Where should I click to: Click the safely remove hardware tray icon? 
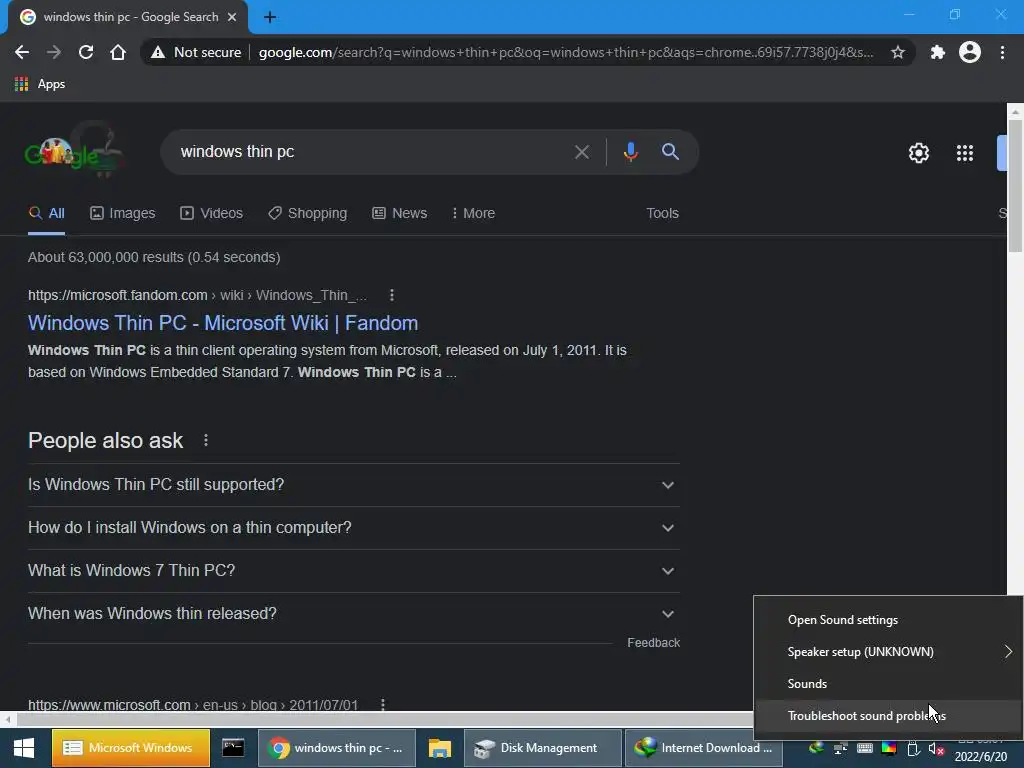tap(913, 748)
